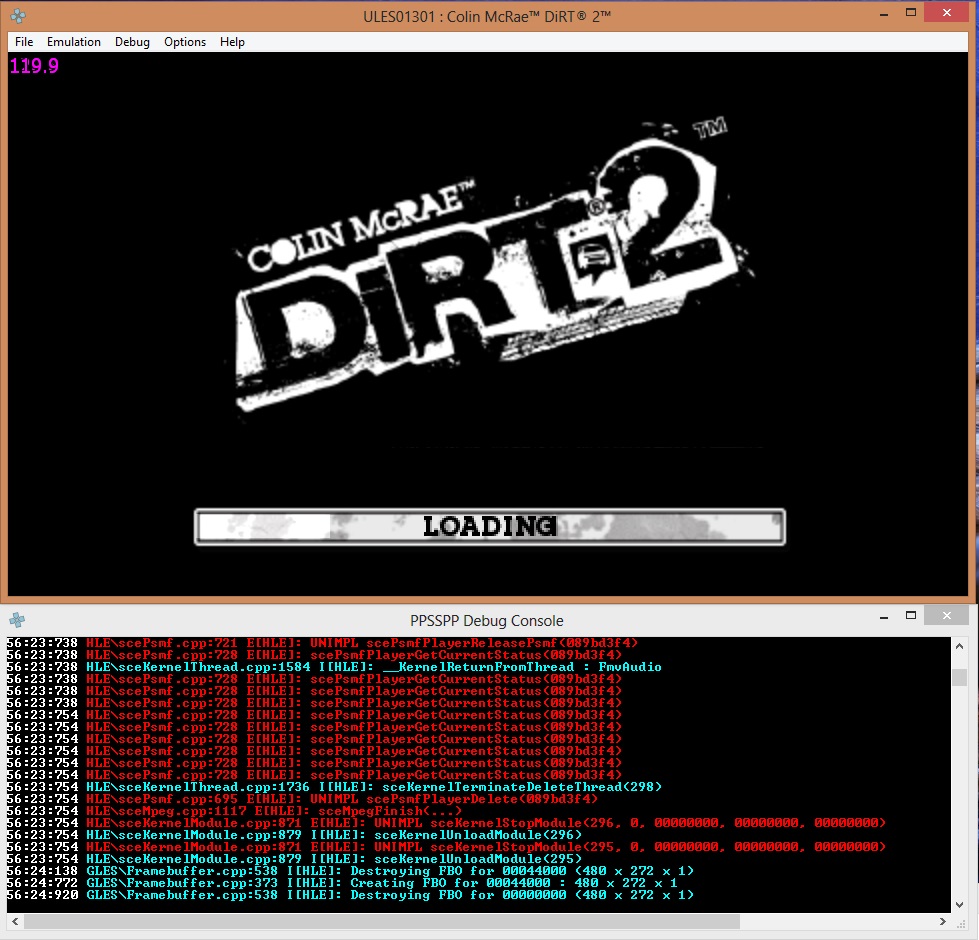Screen dimensions: 979x940
Task: Click the 119.9 FPS counter
Action: pyautogui.click(x=34, y=67)
